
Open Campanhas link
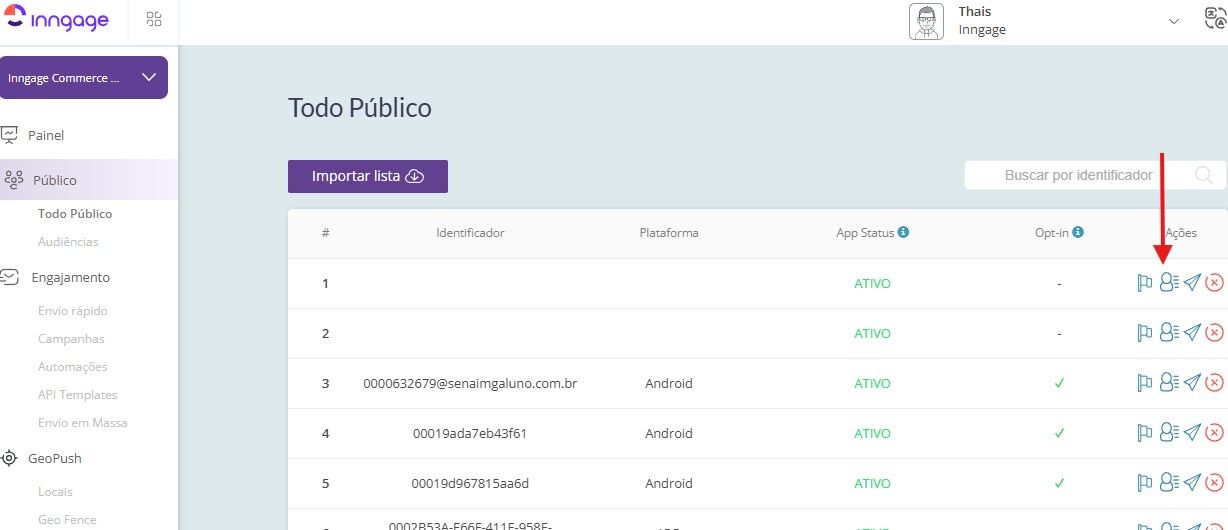click(x=71, y=339)
